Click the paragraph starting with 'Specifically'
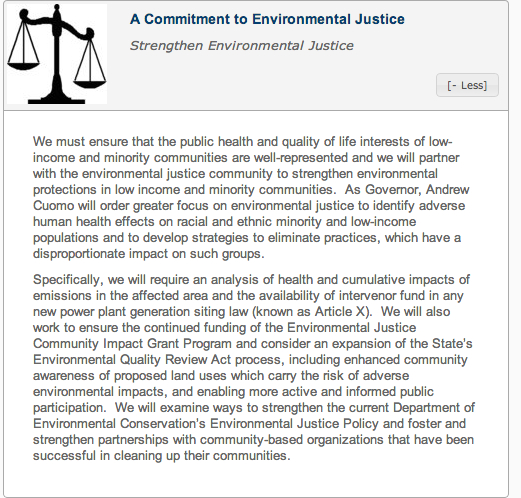 point(254,367)
